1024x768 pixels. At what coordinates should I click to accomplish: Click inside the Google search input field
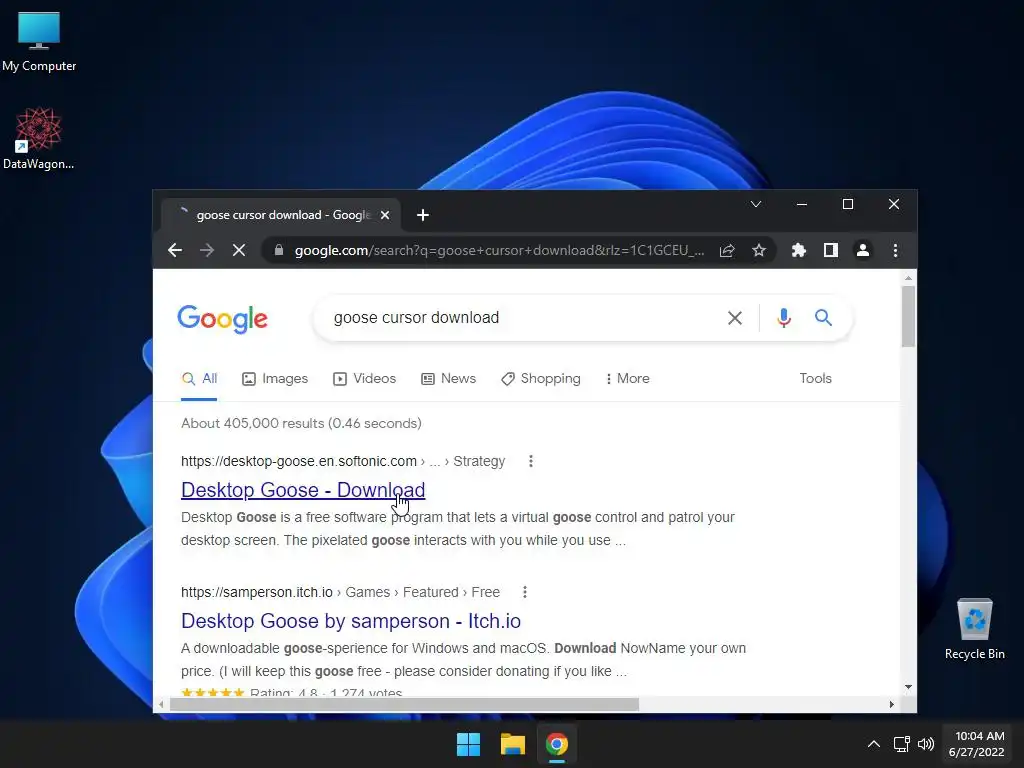(x=522, y=318)
